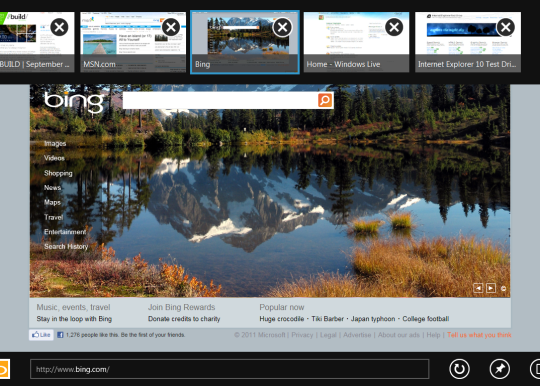This screenshot has height=386, width=540.
Task: Close the MSN.com tab
Action: [x=171, y=27]
